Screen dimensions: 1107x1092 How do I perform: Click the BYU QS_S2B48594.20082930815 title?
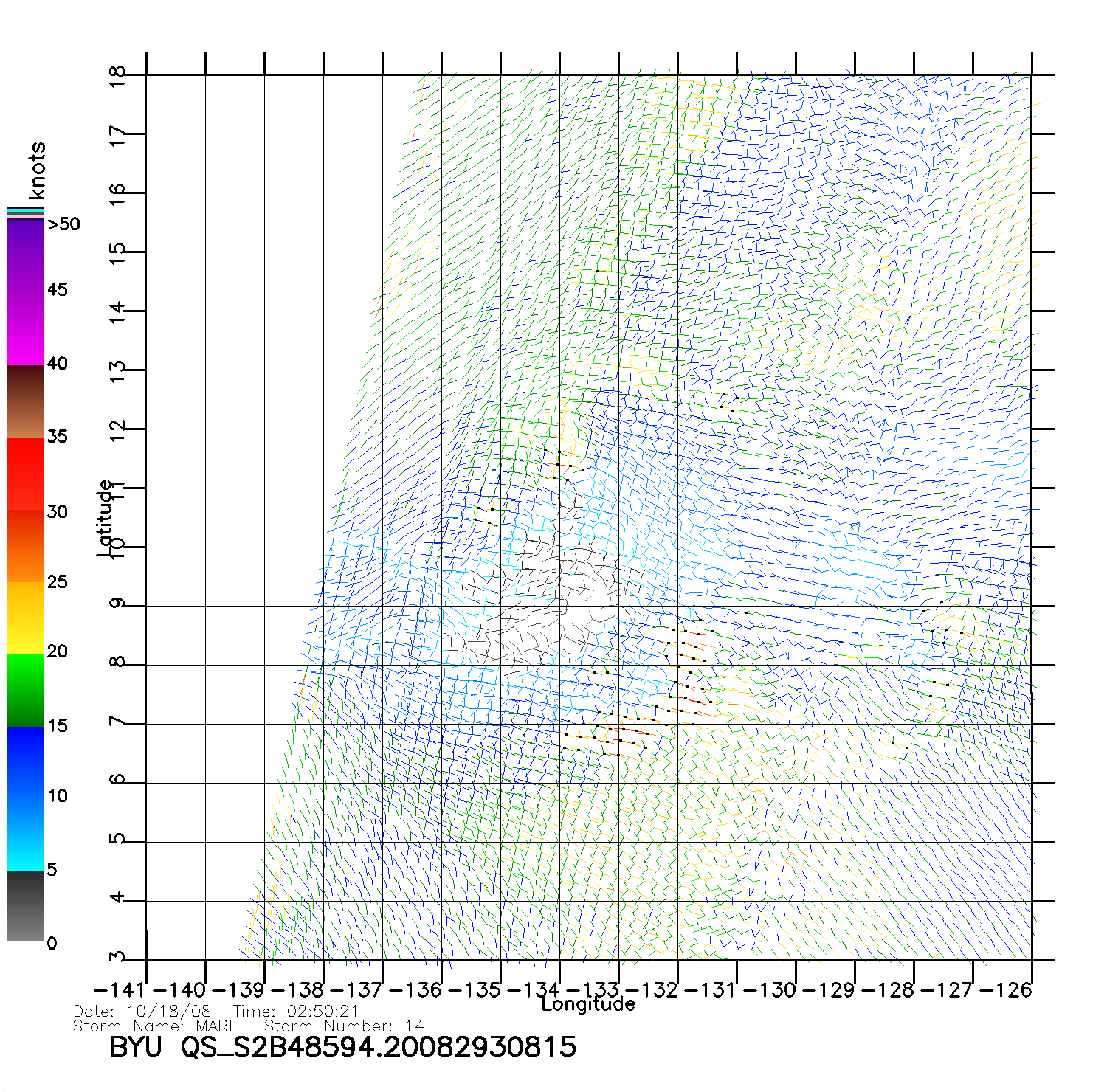tap(342, 1047)
